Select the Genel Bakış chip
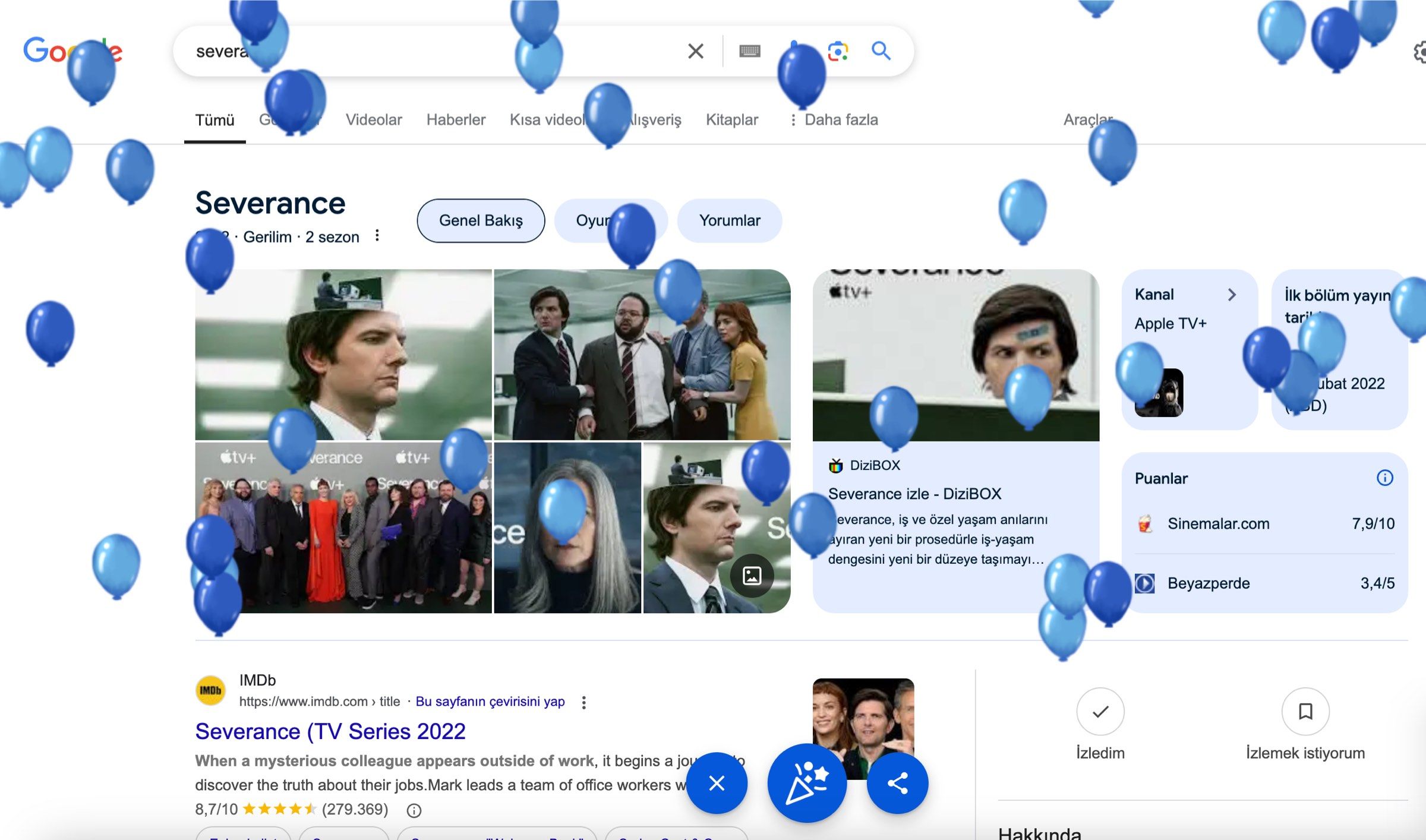Viewport: 1426px width, 840px height. (481, 220)
